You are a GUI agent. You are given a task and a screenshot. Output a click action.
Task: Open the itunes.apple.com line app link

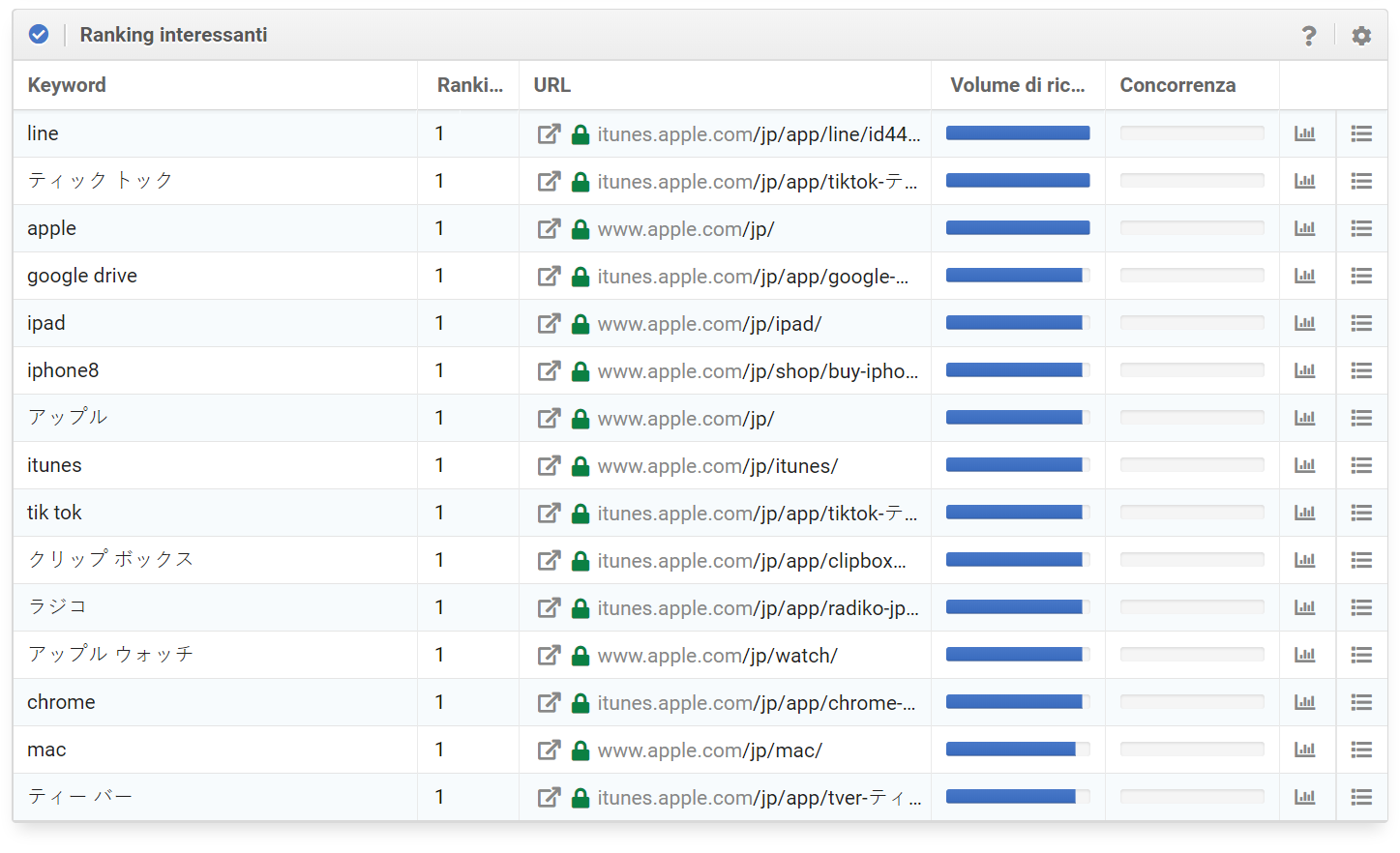point(760,134)
